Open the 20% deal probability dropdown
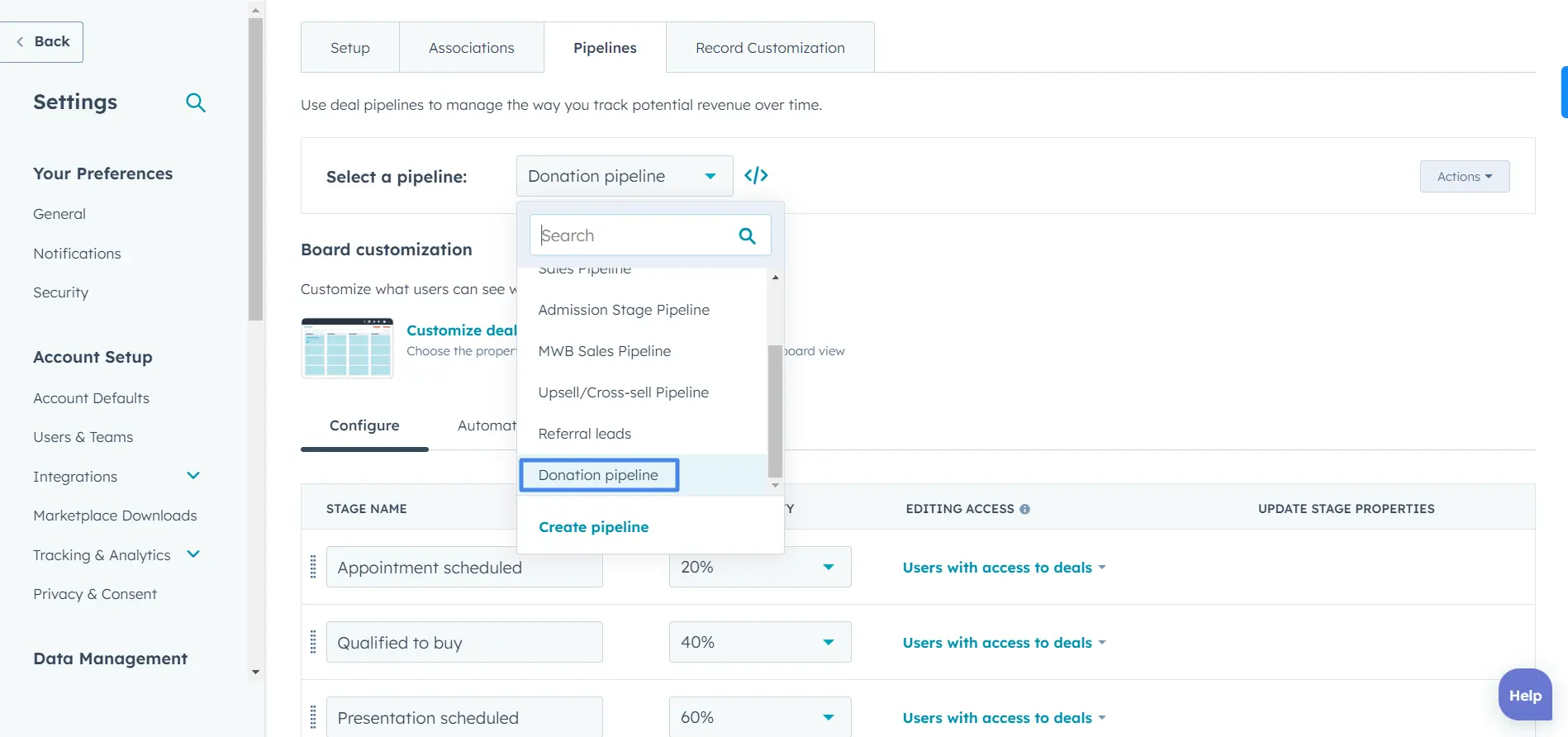 tap(759, 567)
